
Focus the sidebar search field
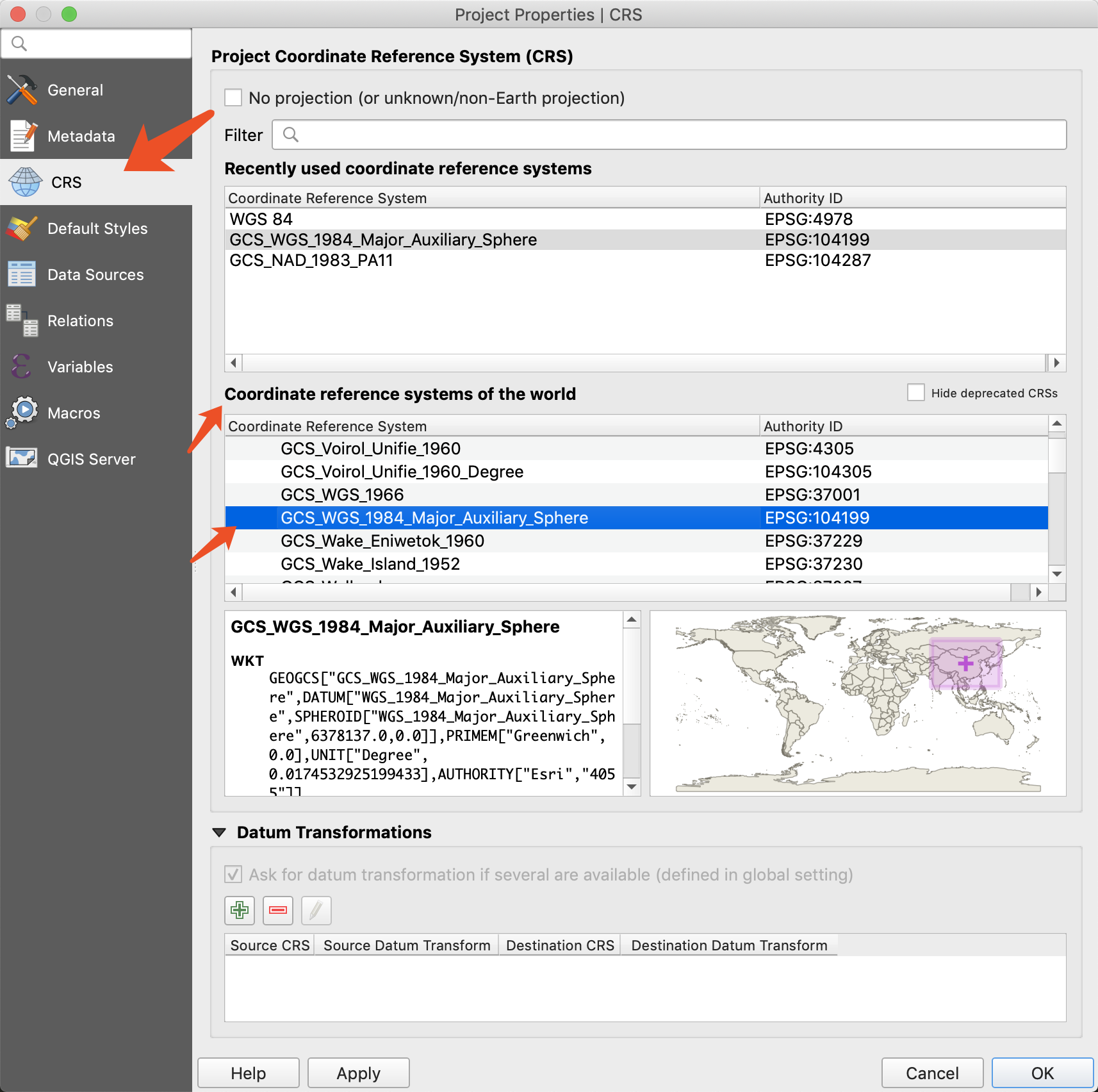pos(96,44)
